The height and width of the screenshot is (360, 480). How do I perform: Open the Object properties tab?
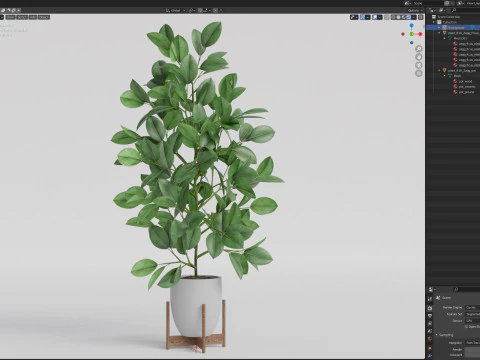430,348
